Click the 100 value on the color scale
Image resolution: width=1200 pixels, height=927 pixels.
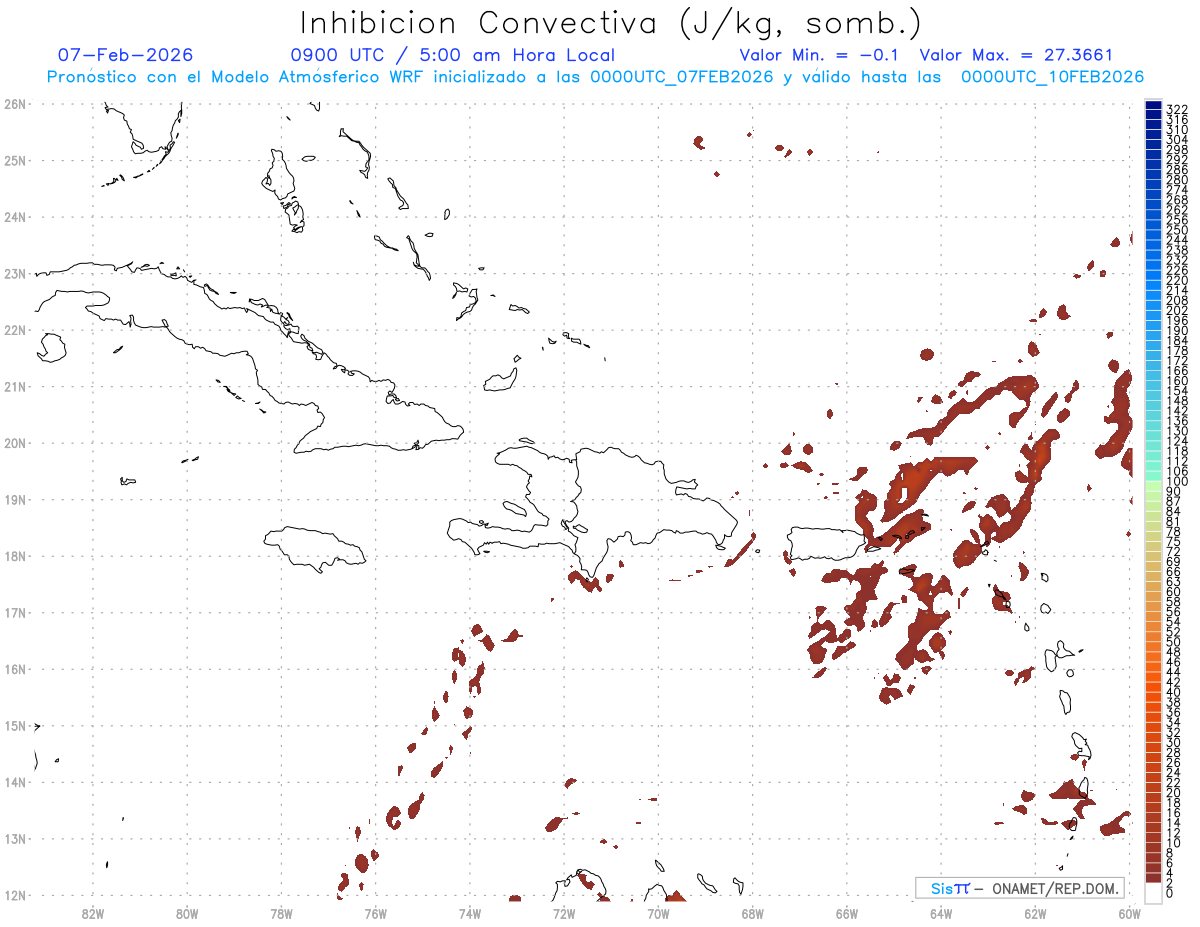[1177, 482]
